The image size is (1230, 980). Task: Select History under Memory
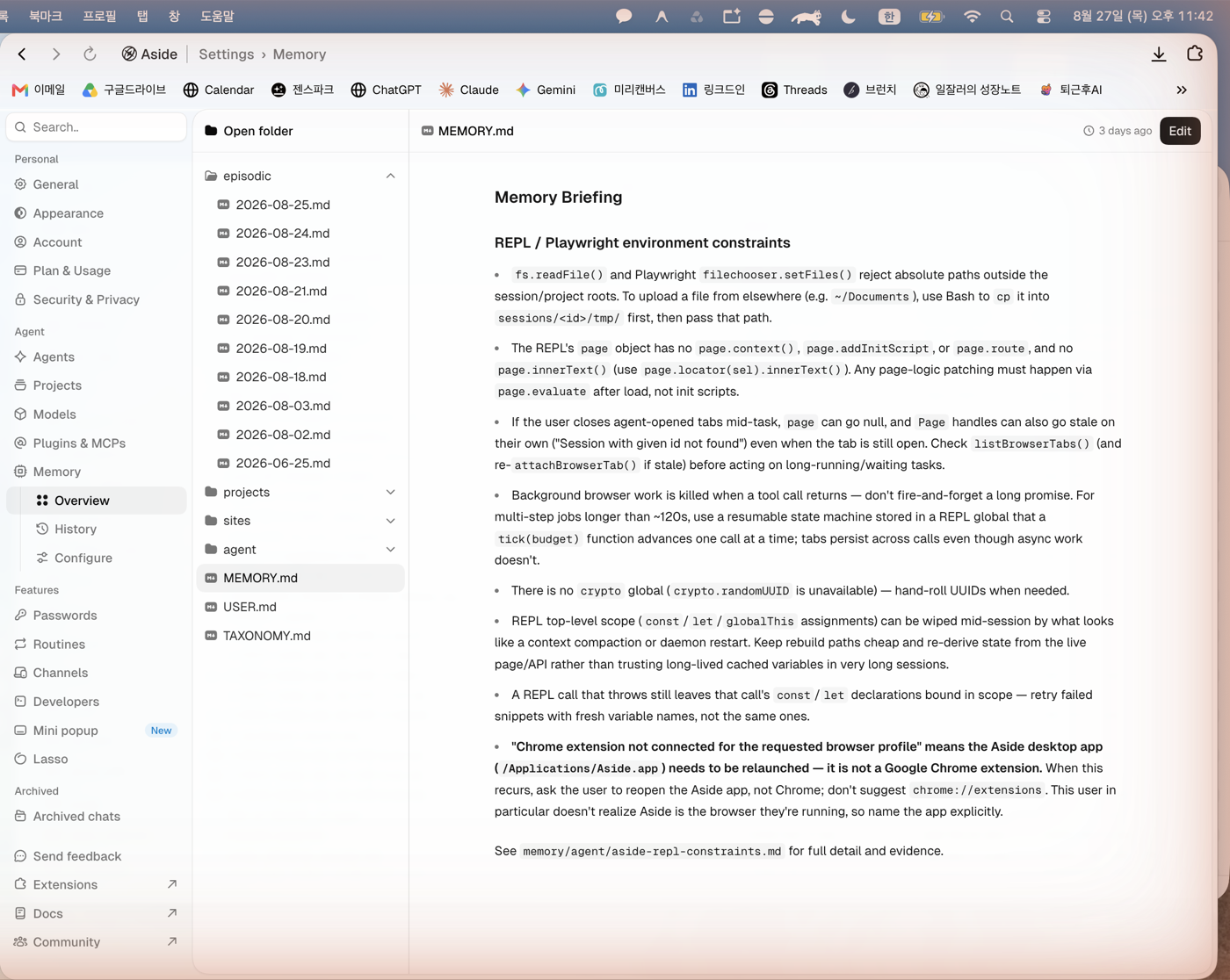pyautogui.click(x=97, y=530)
